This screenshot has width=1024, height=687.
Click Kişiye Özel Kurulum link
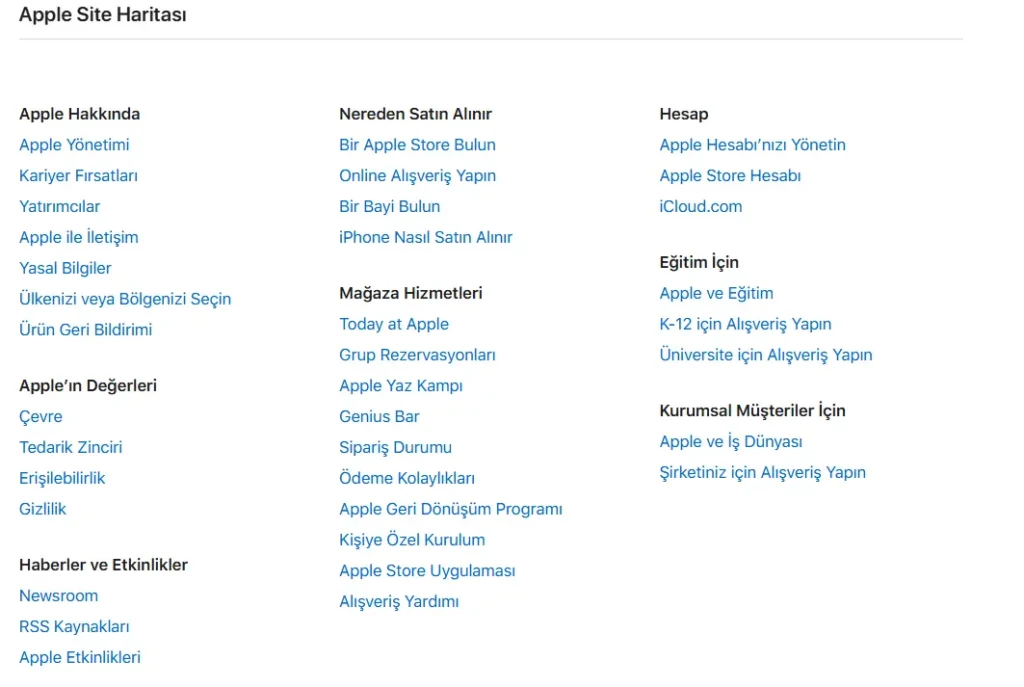pyautogui.click(x=412, y=540)
